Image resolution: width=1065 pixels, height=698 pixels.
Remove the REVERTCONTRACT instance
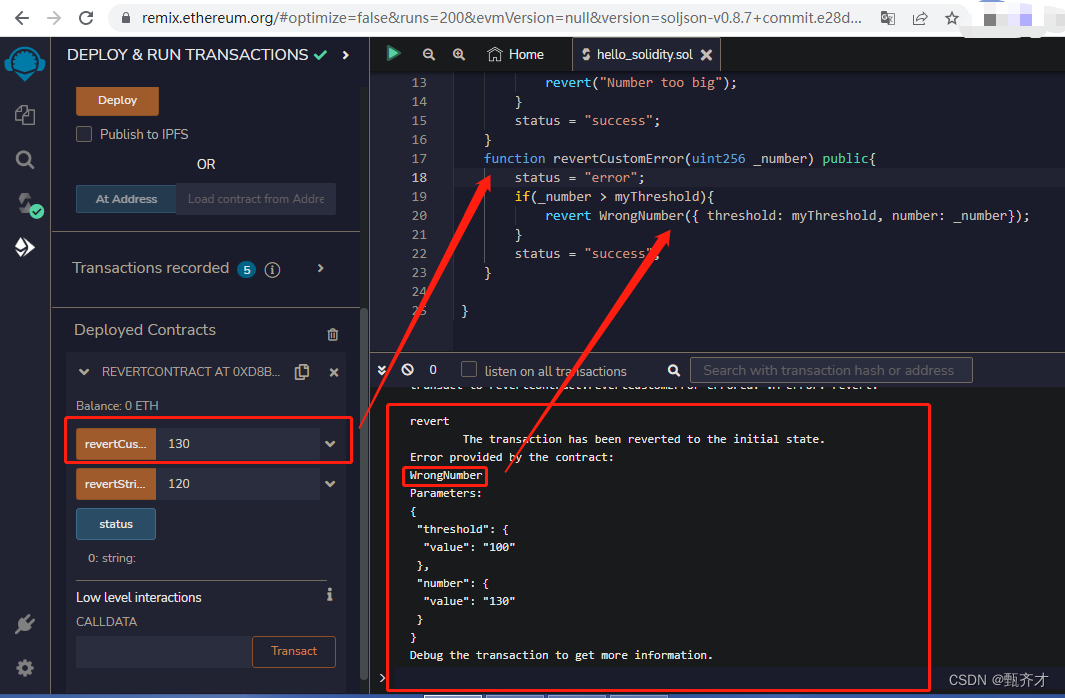coord(334,372)
